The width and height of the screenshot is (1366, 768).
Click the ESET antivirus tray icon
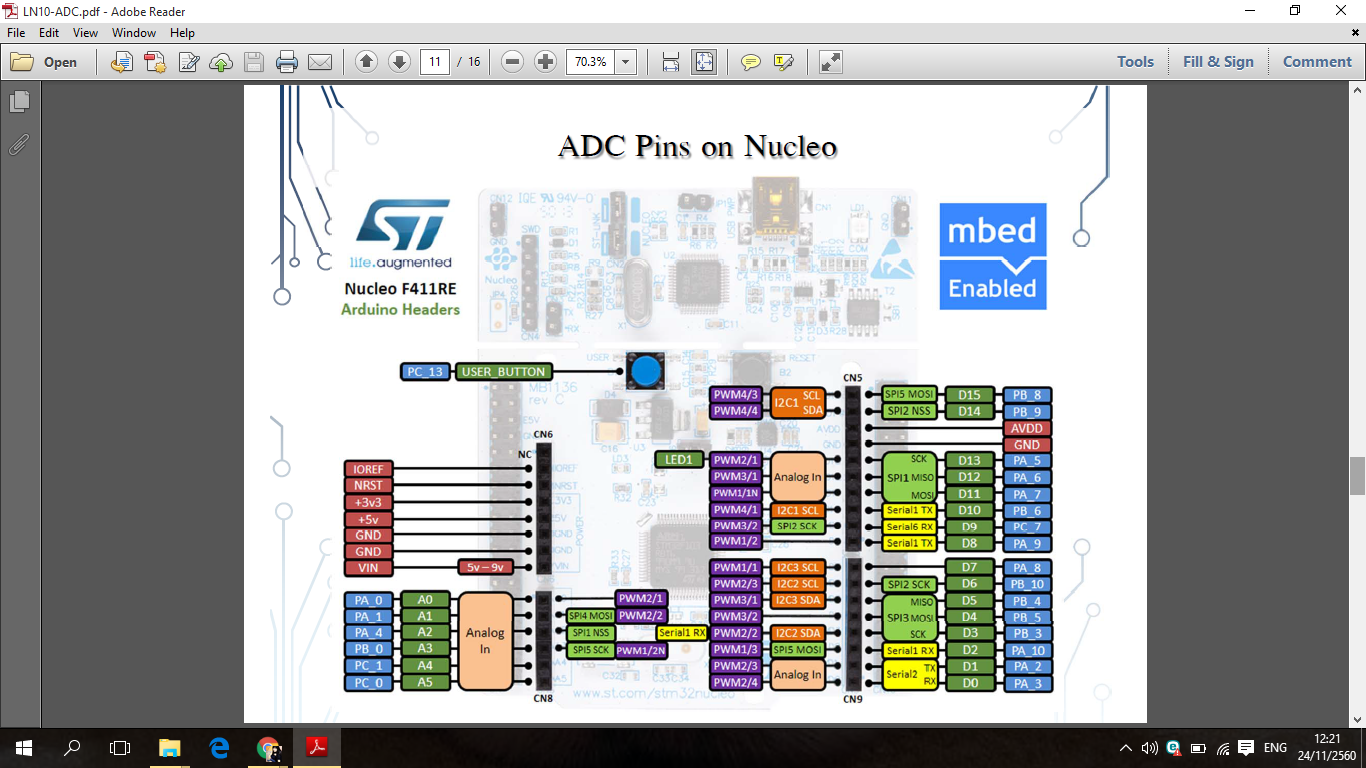pos(1173,748)
